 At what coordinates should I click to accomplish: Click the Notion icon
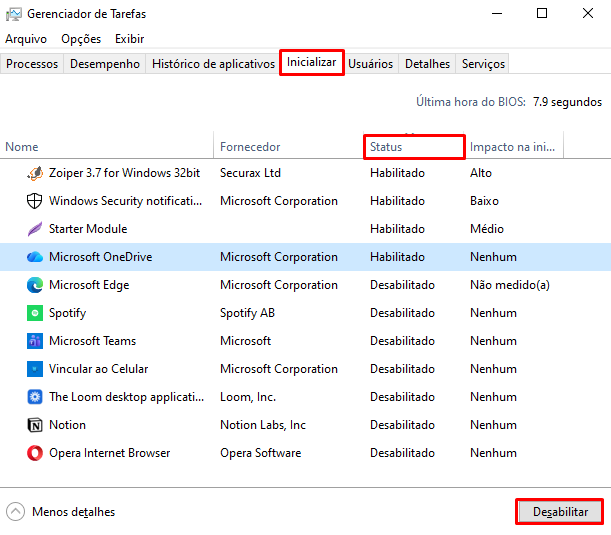35,425
